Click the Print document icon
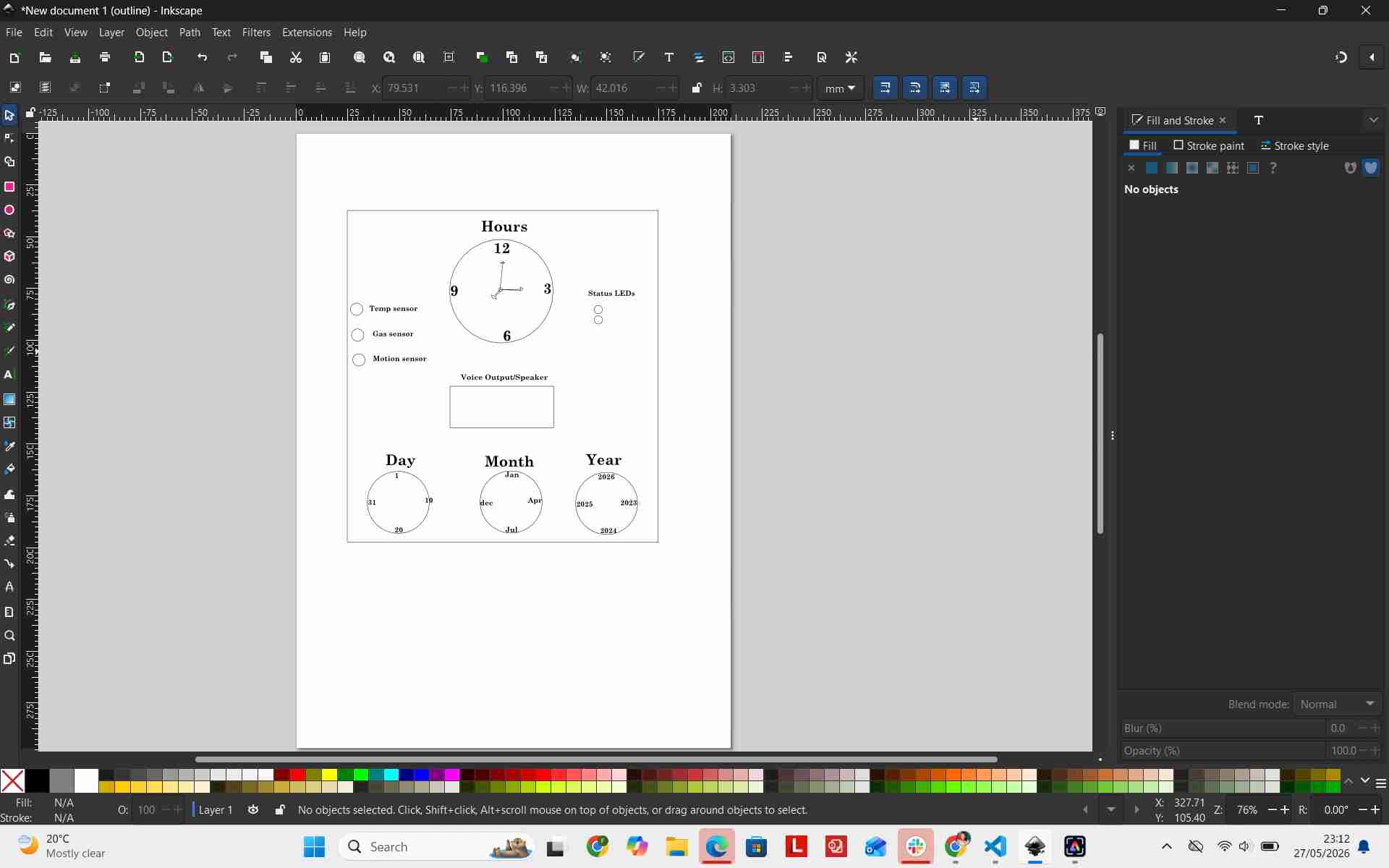 point(105,57)
